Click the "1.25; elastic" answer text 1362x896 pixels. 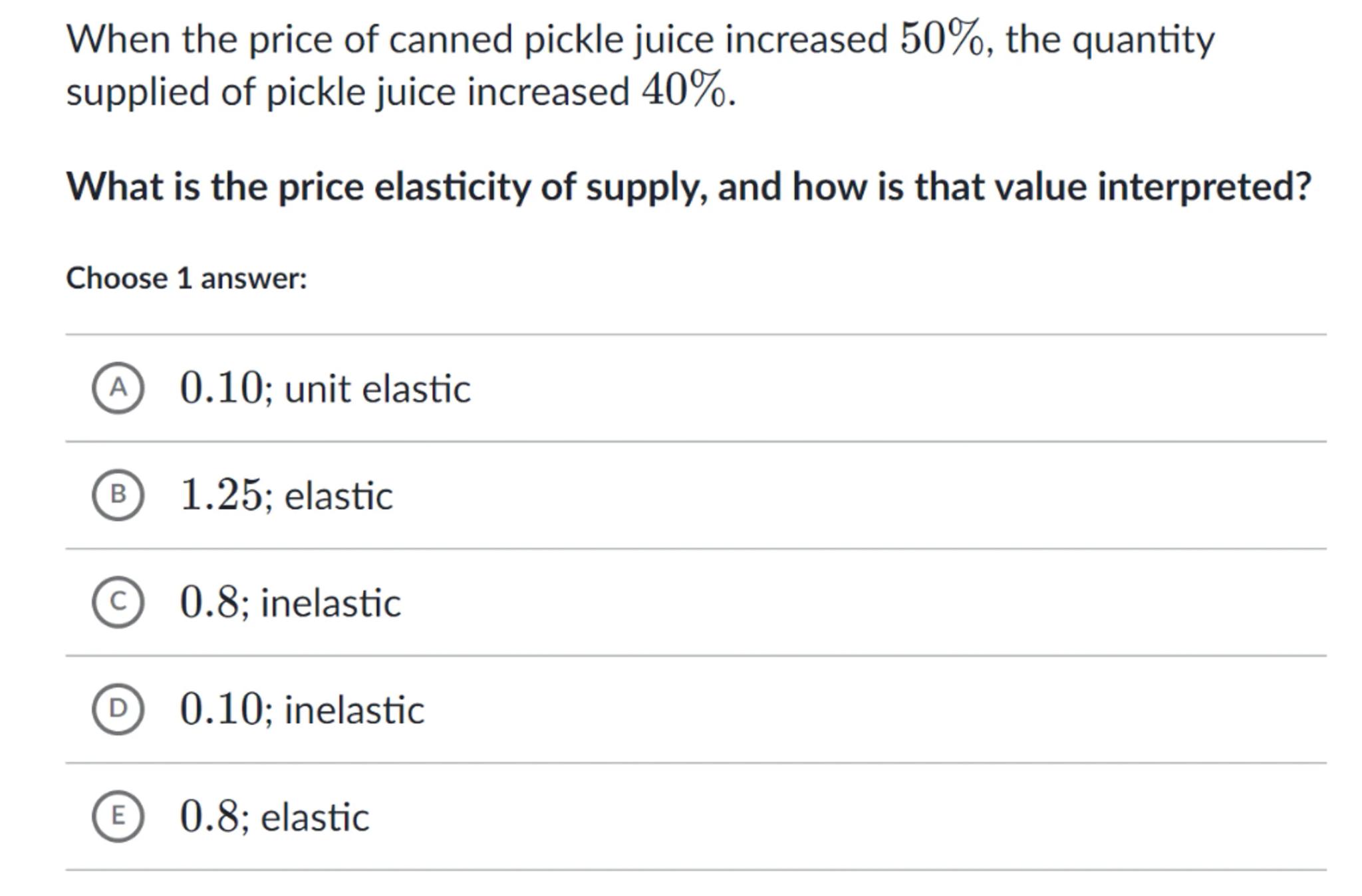coord(286,496)
